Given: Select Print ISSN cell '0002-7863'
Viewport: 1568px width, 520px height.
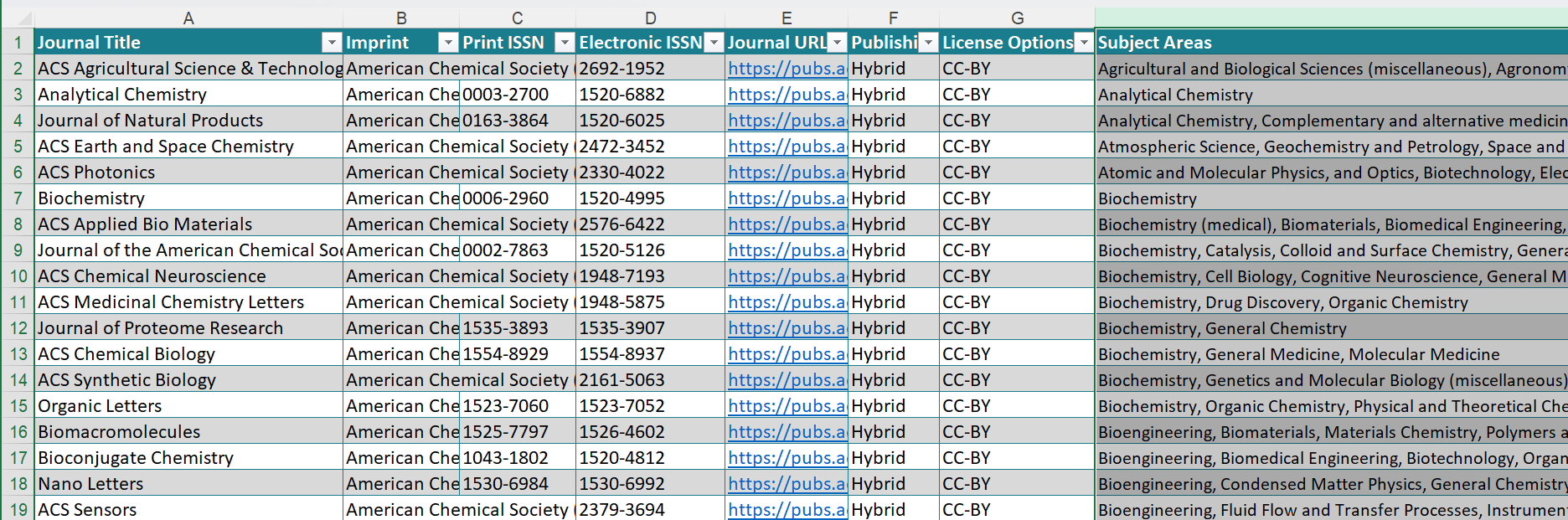Looking at the screenshot, I should [x=518, y=250].
